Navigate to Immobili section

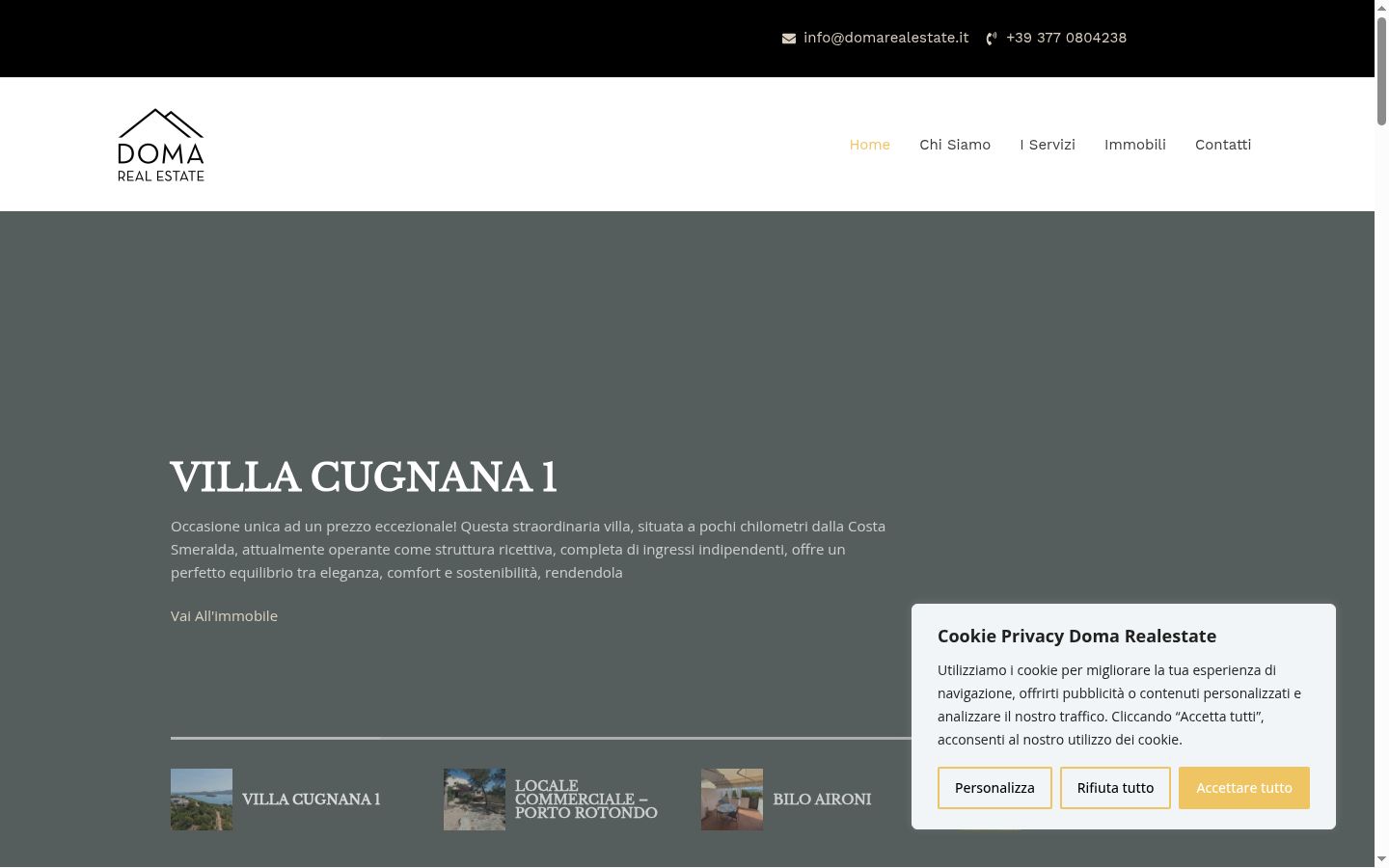(1135, 145)
